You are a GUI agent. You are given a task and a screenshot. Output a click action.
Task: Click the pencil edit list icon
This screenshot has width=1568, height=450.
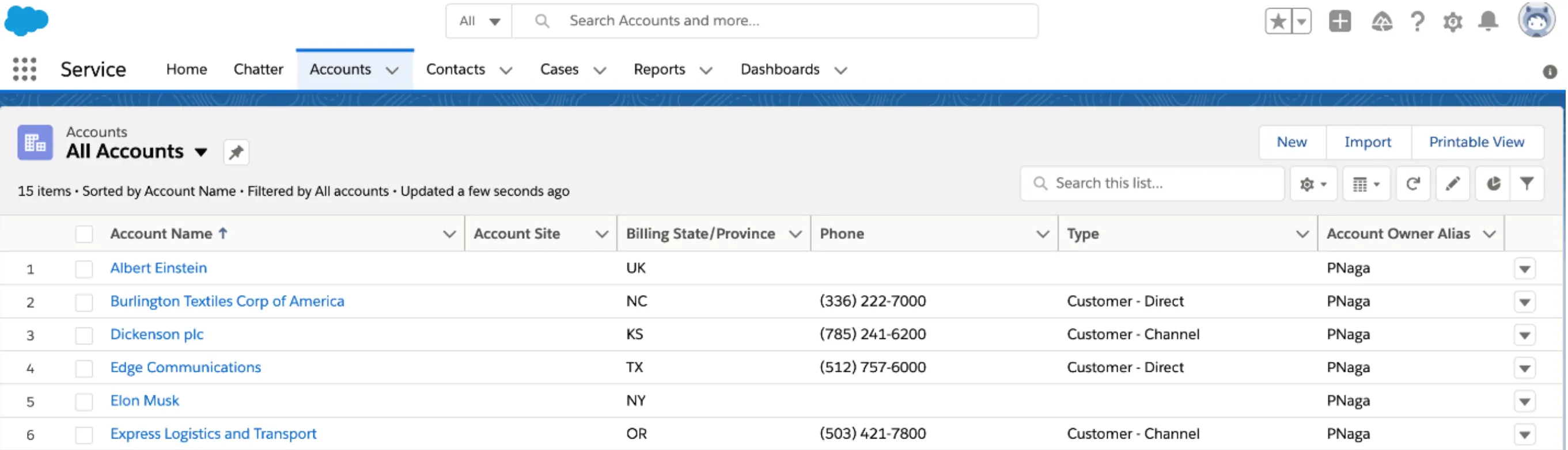1452,184
